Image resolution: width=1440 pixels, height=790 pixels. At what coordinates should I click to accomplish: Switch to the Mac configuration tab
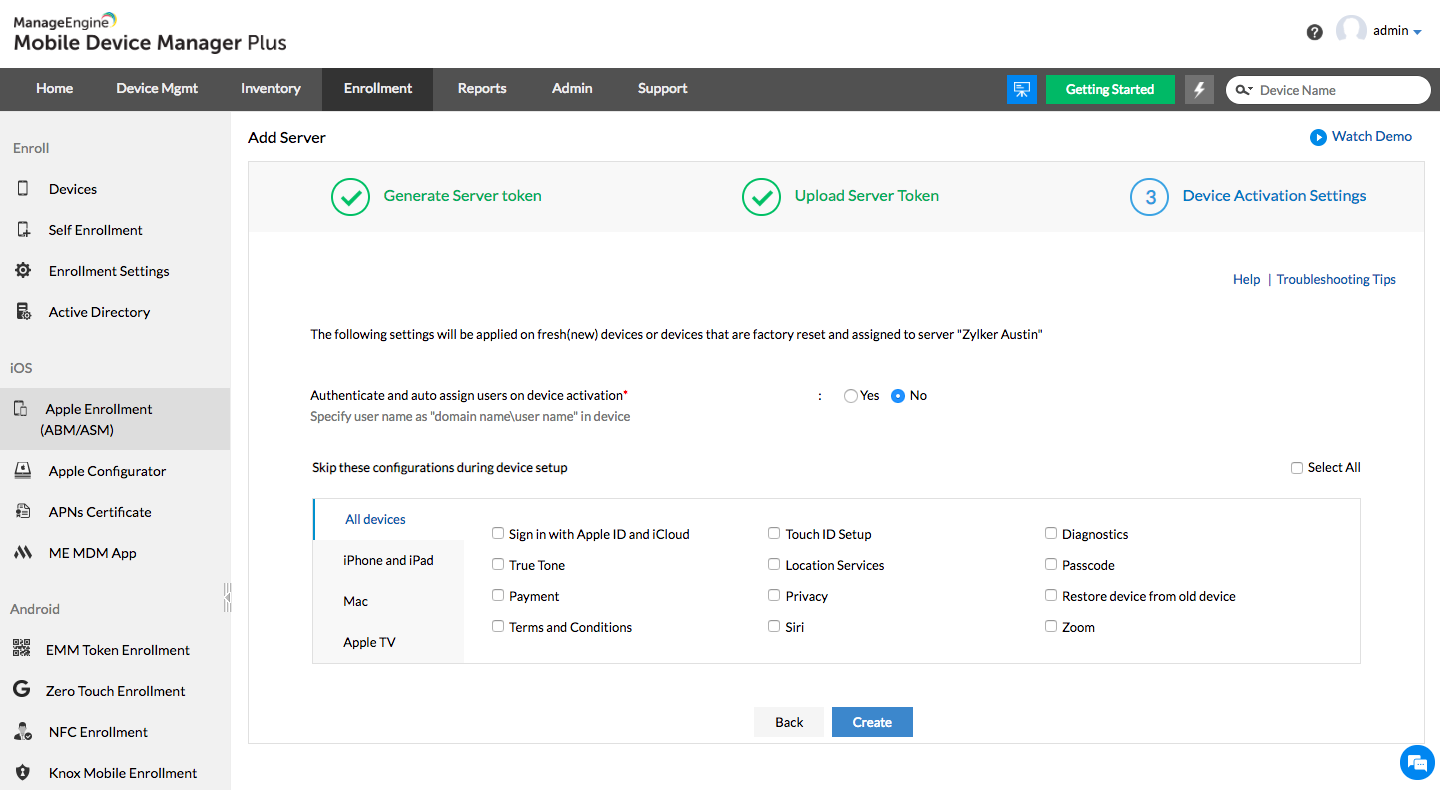tap(355, 601)
